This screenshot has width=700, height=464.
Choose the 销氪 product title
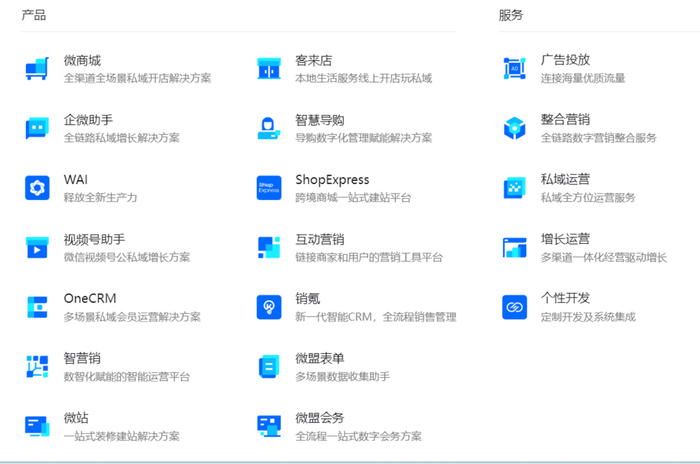(x=308, y=298)
